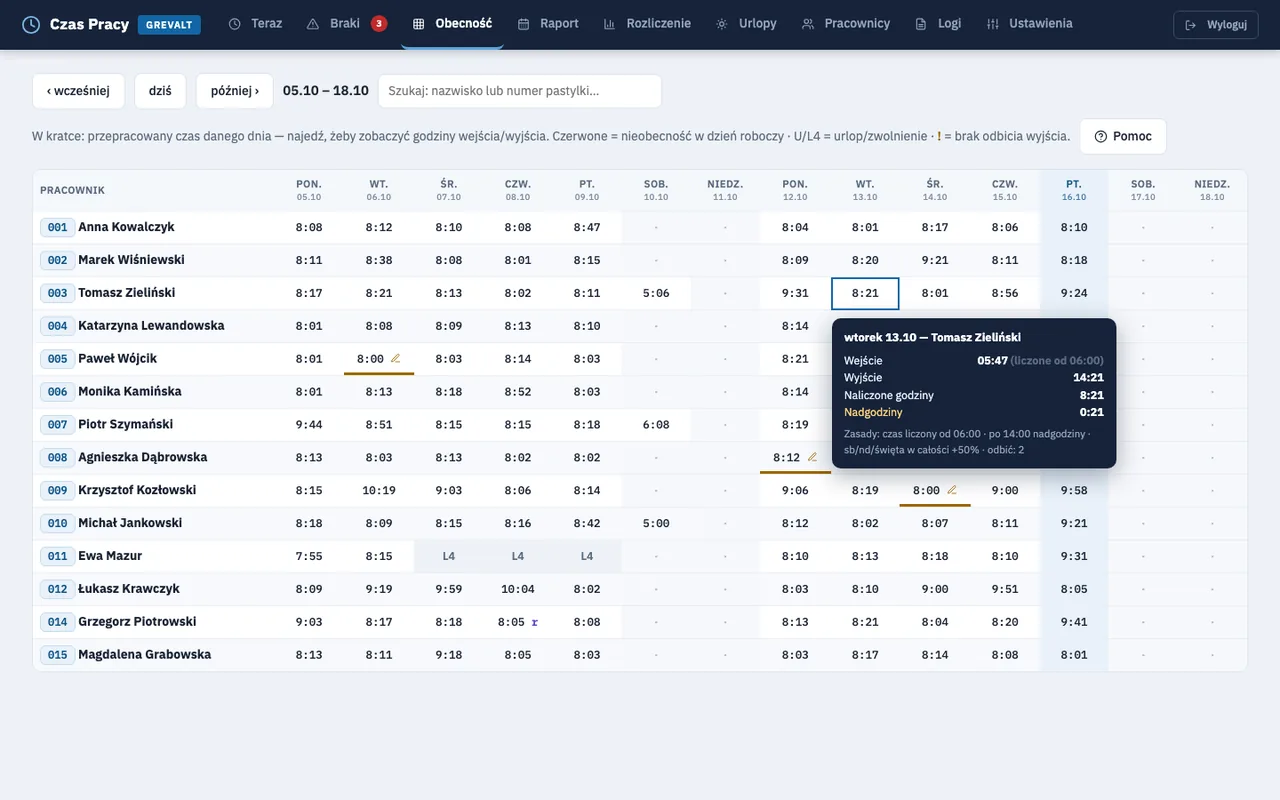Image resolution: width=1280 pixels, height=800 pixels.
Task: Click the clock logo icon beside Czas Pracy
Action: [31, 24]
